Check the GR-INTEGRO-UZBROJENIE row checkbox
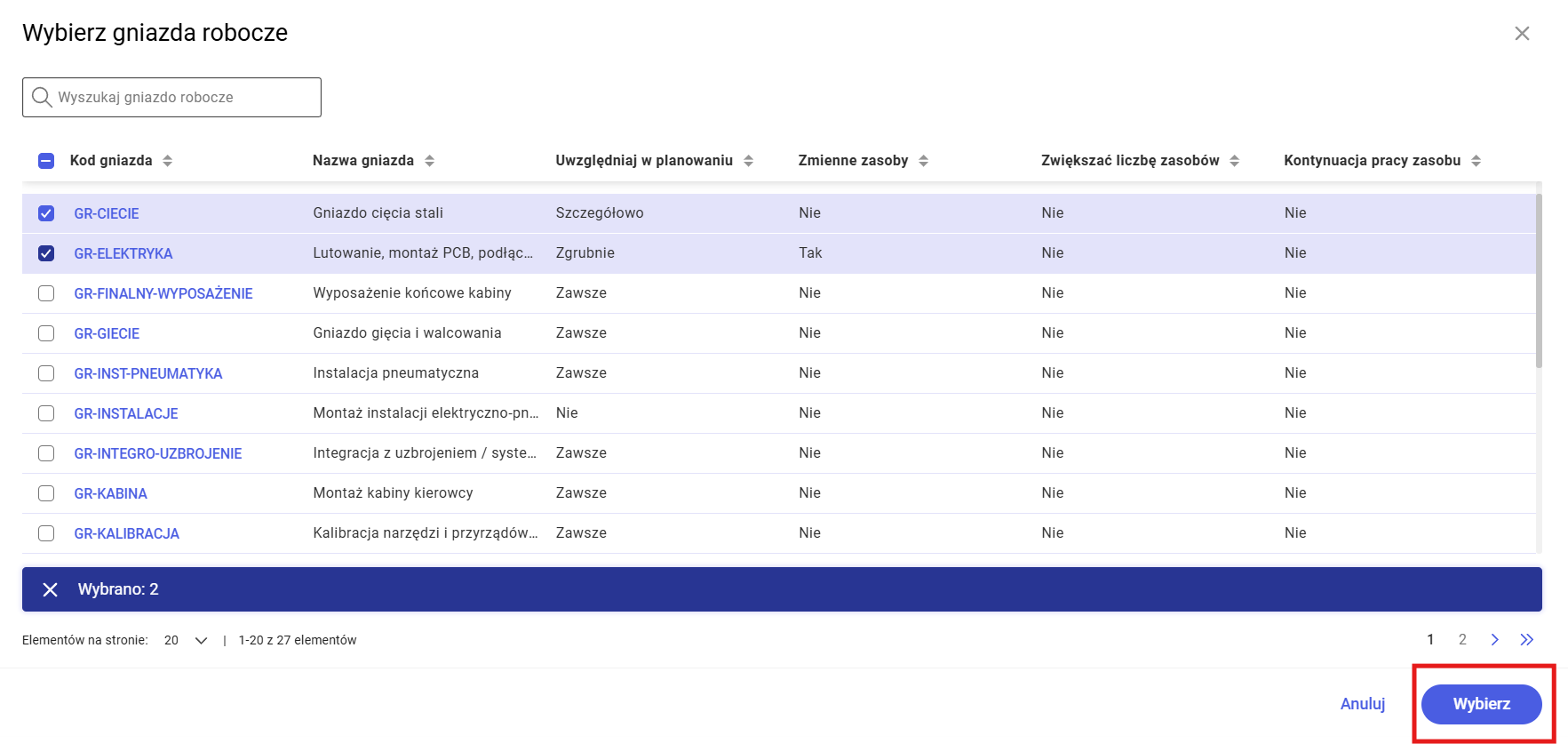Viewport: 1568px width, 744px height. coord(46,453)
